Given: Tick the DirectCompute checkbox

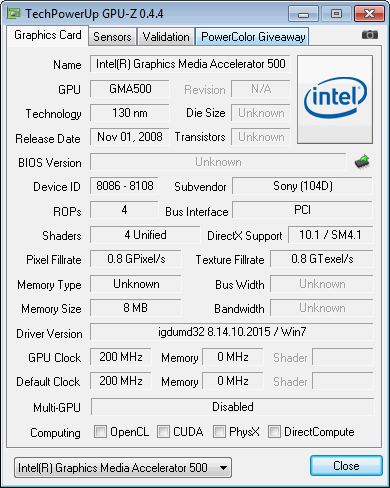Looking at the screenshot, I should [x=274, y=431].
